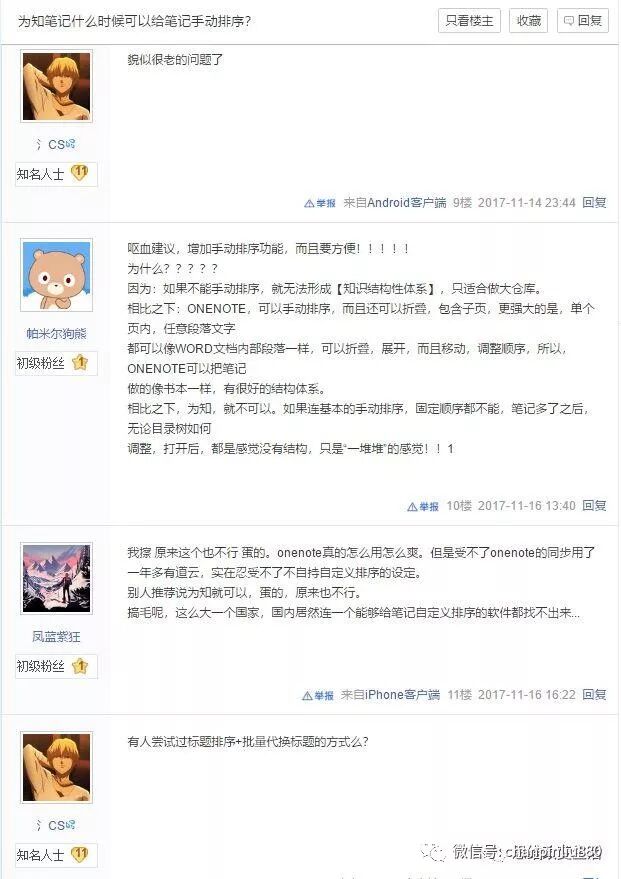Open the bear avatar of 帕米尔狗熊

[56, 275]
